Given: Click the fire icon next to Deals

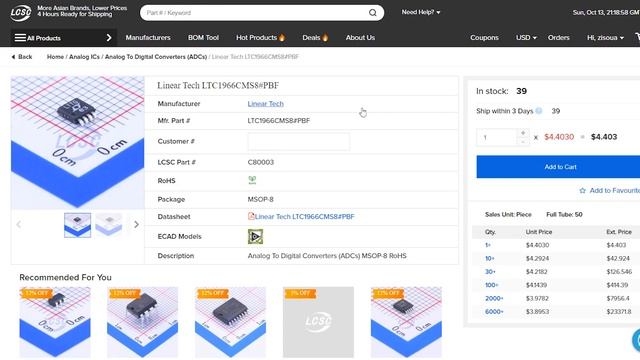Looking at the screenshot, I should coord(325,38).
